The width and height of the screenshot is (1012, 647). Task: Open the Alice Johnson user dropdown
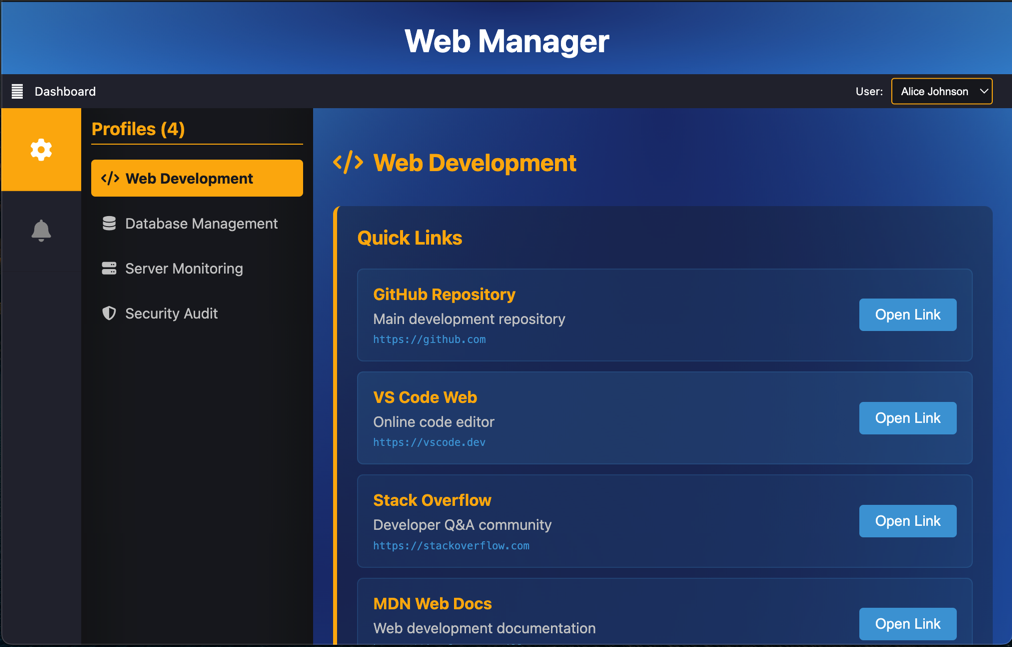point(941,91)
